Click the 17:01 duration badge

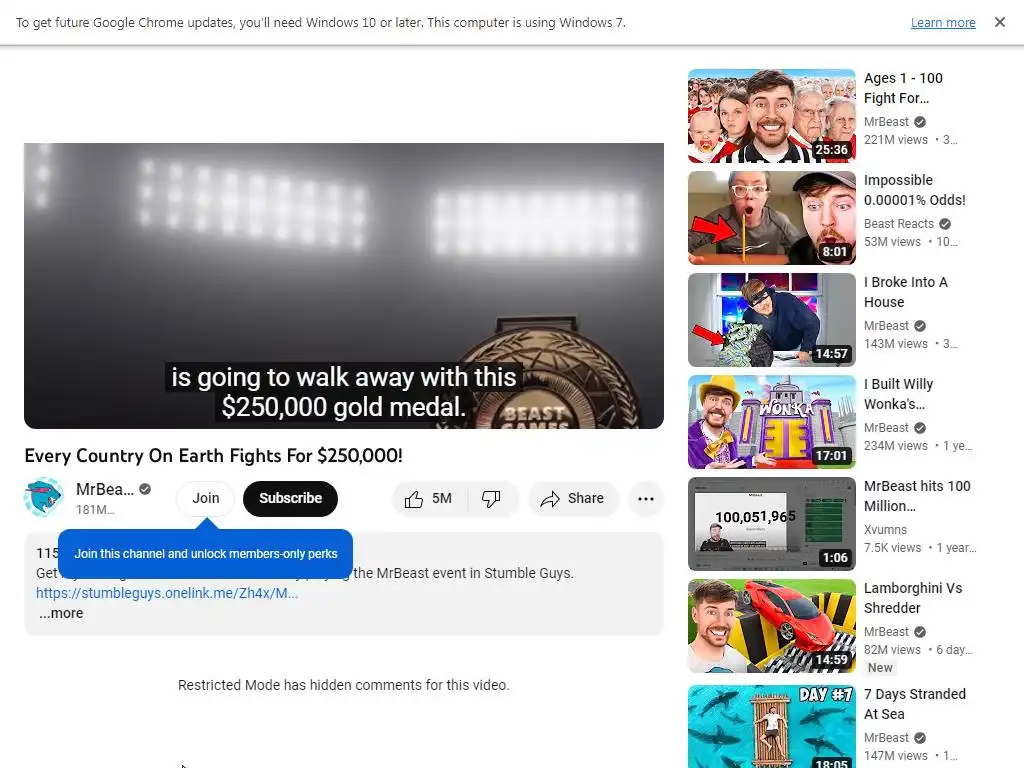831,455
